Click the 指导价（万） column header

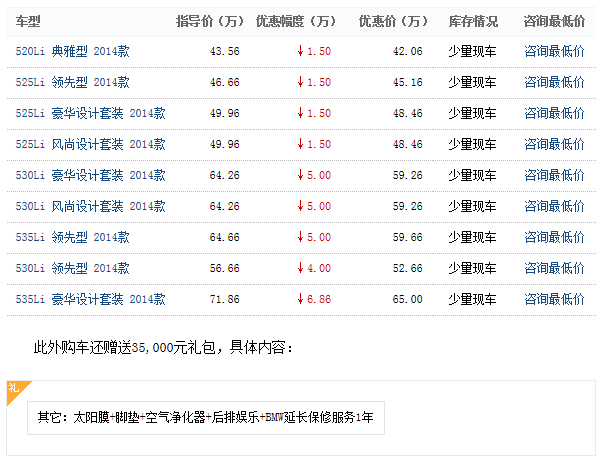pos(210,21)
